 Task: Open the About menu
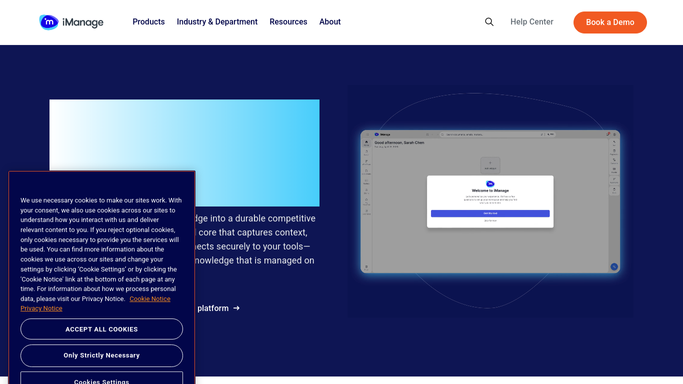tap(330, 22)
